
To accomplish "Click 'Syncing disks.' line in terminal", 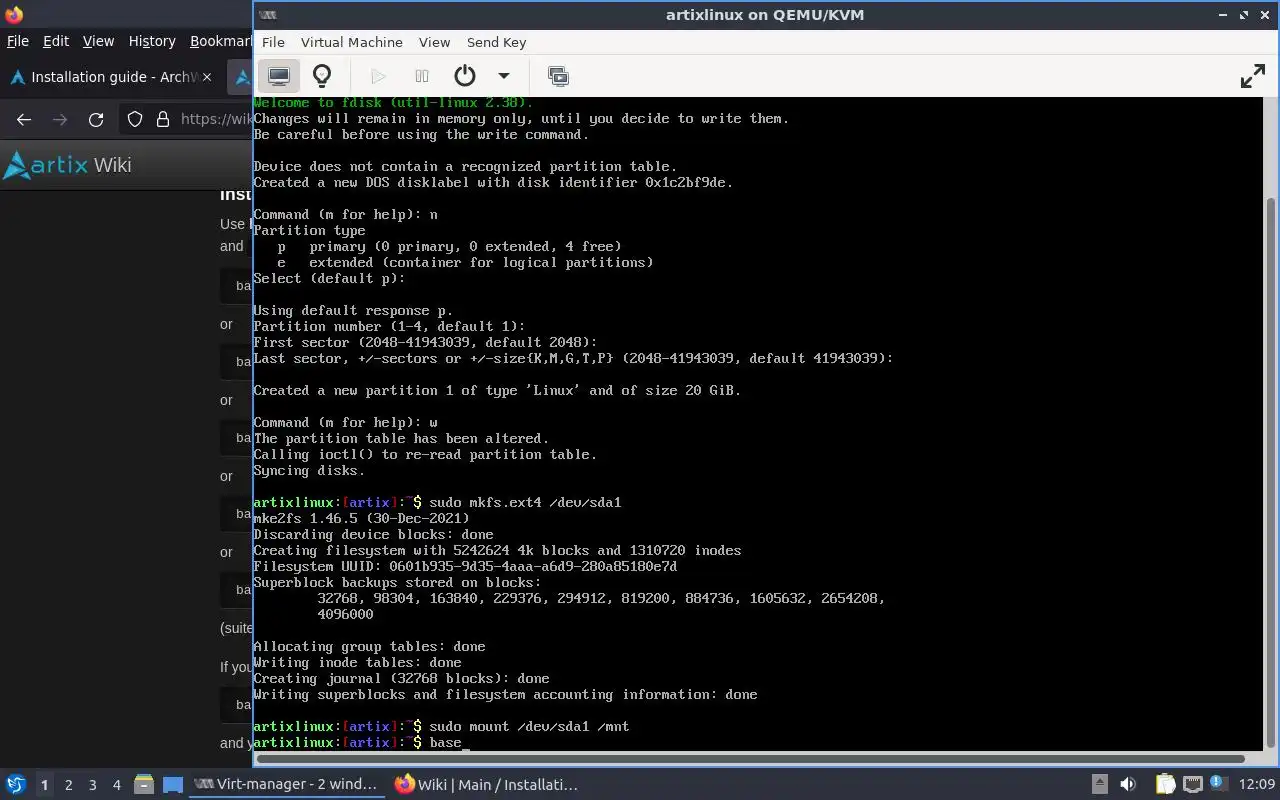I will coord(309,470).
